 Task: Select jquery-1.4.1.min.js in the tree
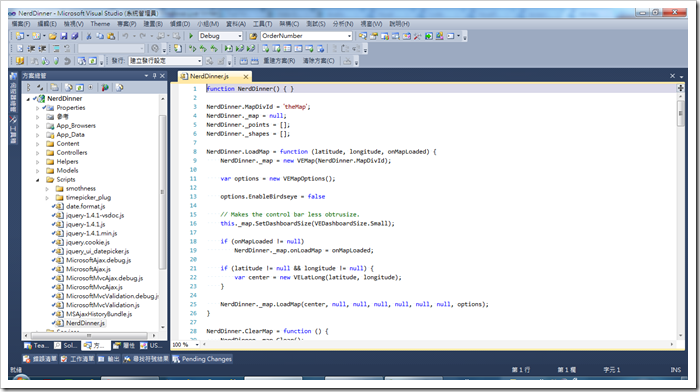[x=92, y=233]
